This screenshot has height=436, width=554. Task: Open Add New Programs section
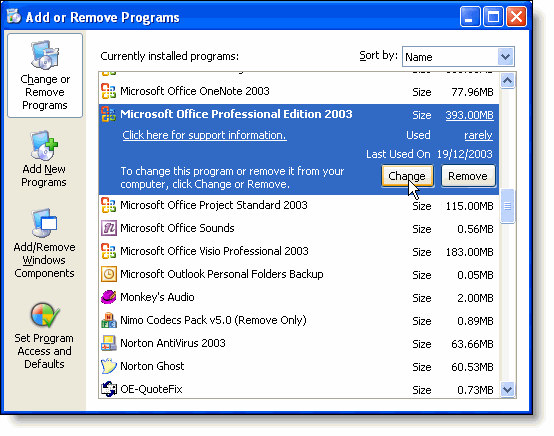point(44,159)
